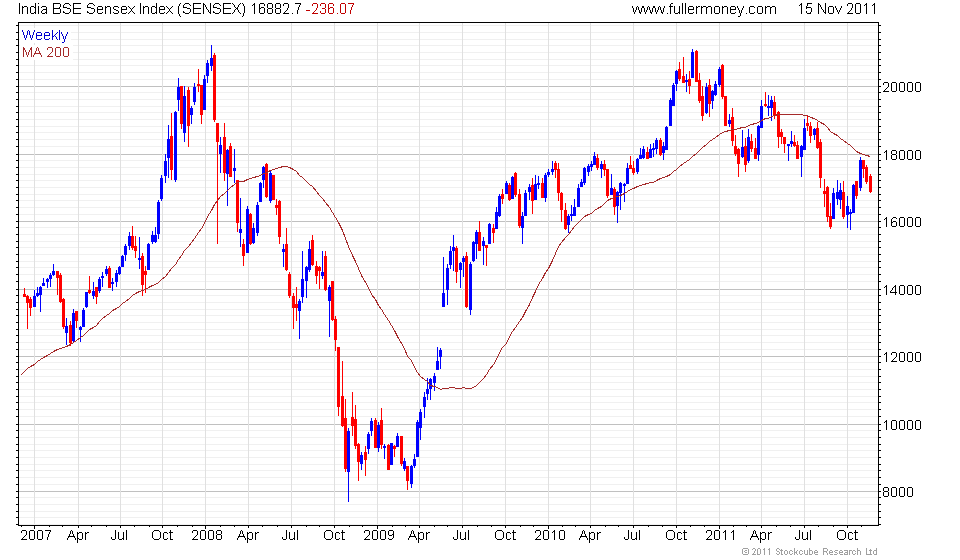Click the Jul label between 2010 and 2011
Viewport: 960px width, 560px height.
click(632, 536)
